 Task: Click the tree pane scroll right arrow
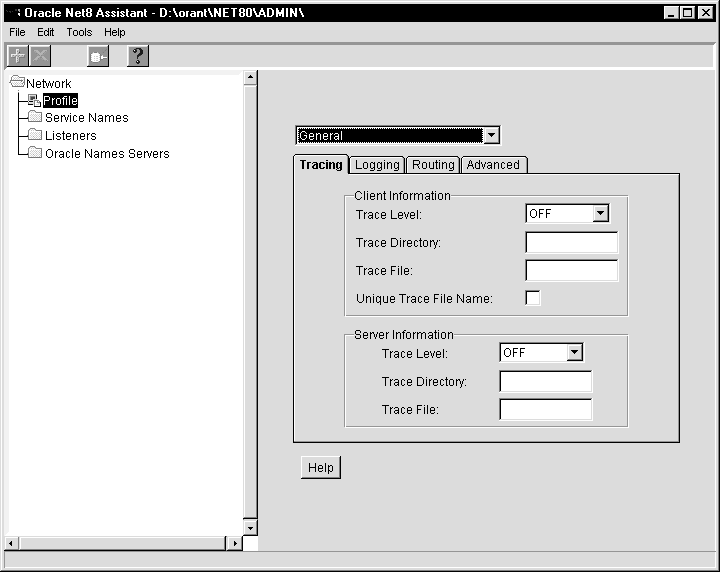pyautogui.click(x=235, y=543)
